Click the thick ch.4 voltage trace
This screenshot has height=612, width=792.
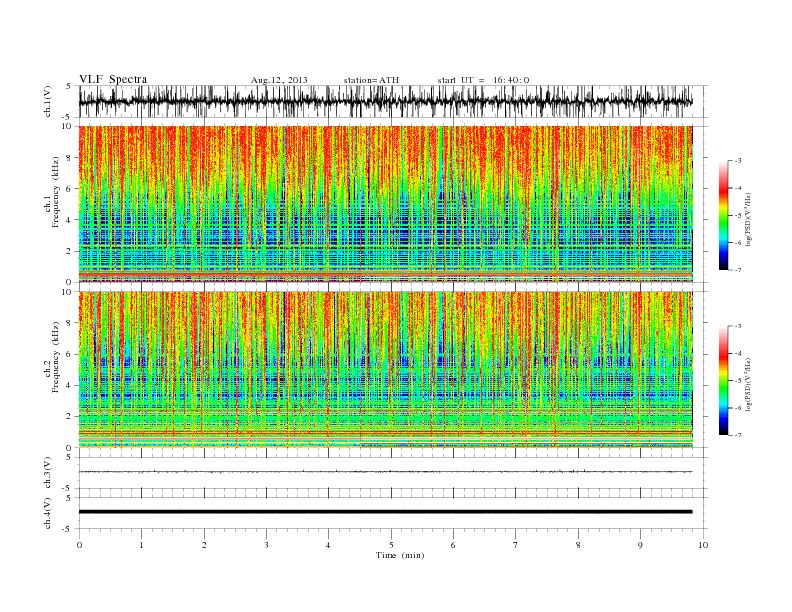coord(385,512)
